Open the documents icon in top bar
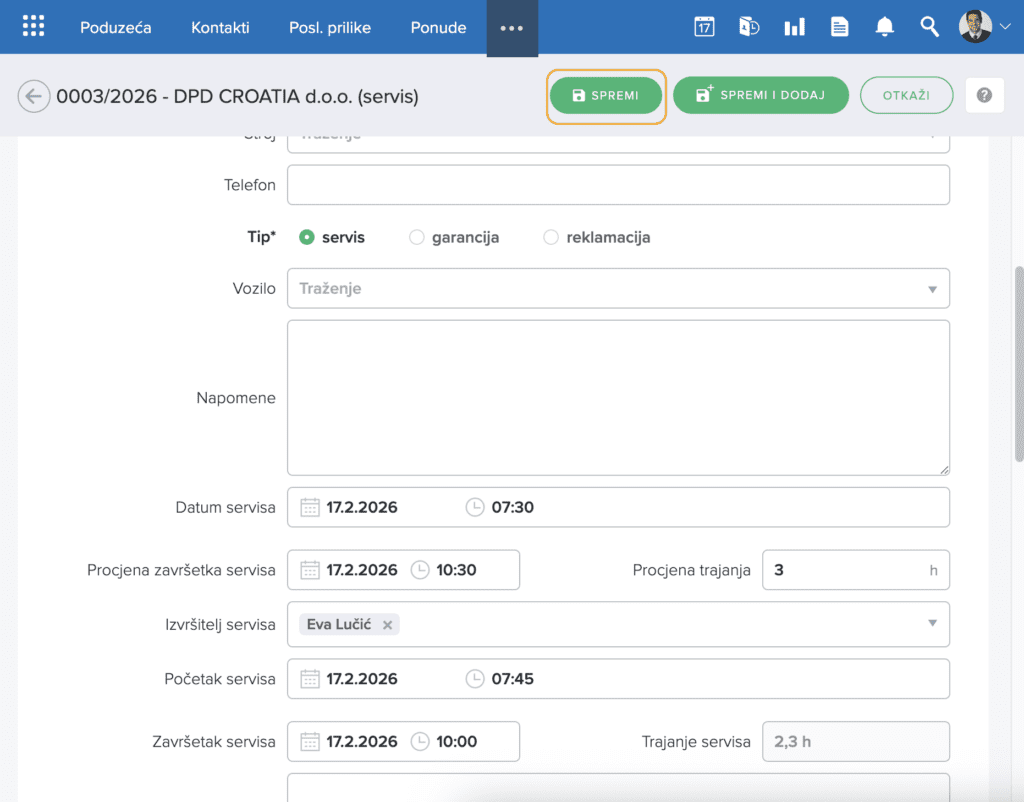The height and width of the screenshot is (802, 1024). coord(839,27)
